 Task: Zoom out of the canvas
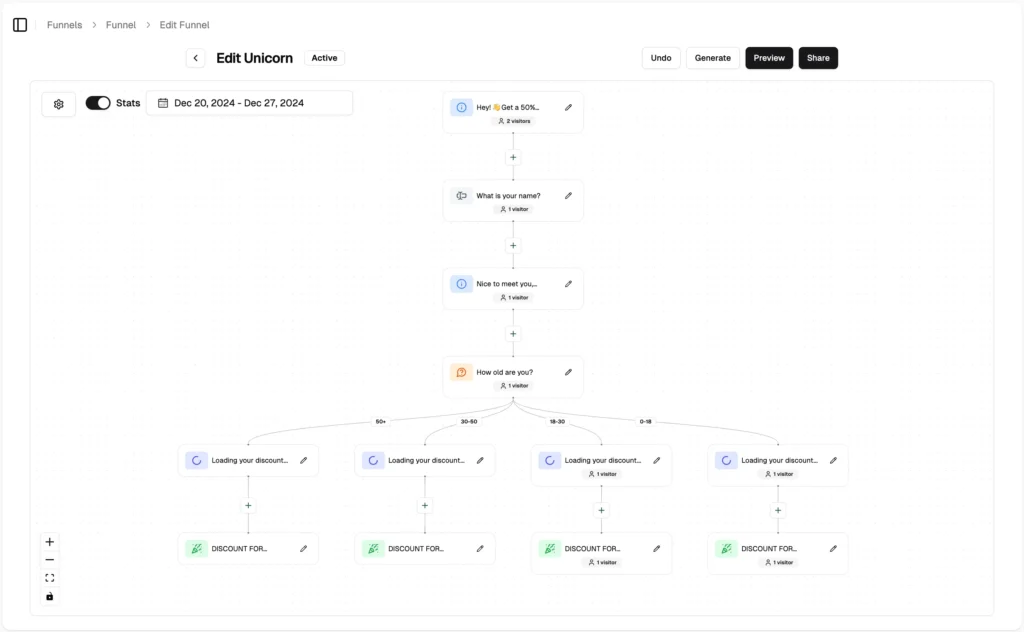[50, 560]
